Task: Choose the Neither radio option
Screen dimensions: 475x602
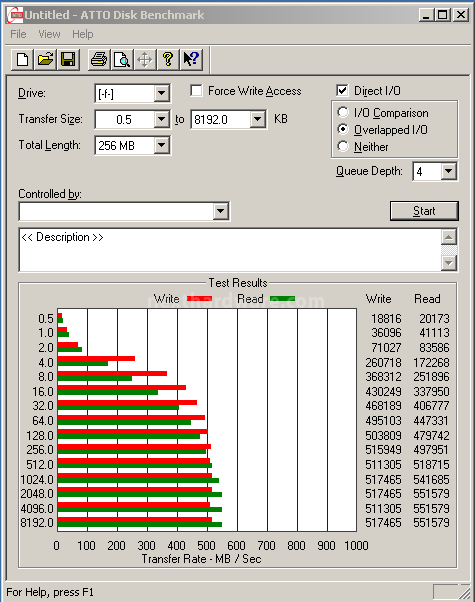Action: 343,146
